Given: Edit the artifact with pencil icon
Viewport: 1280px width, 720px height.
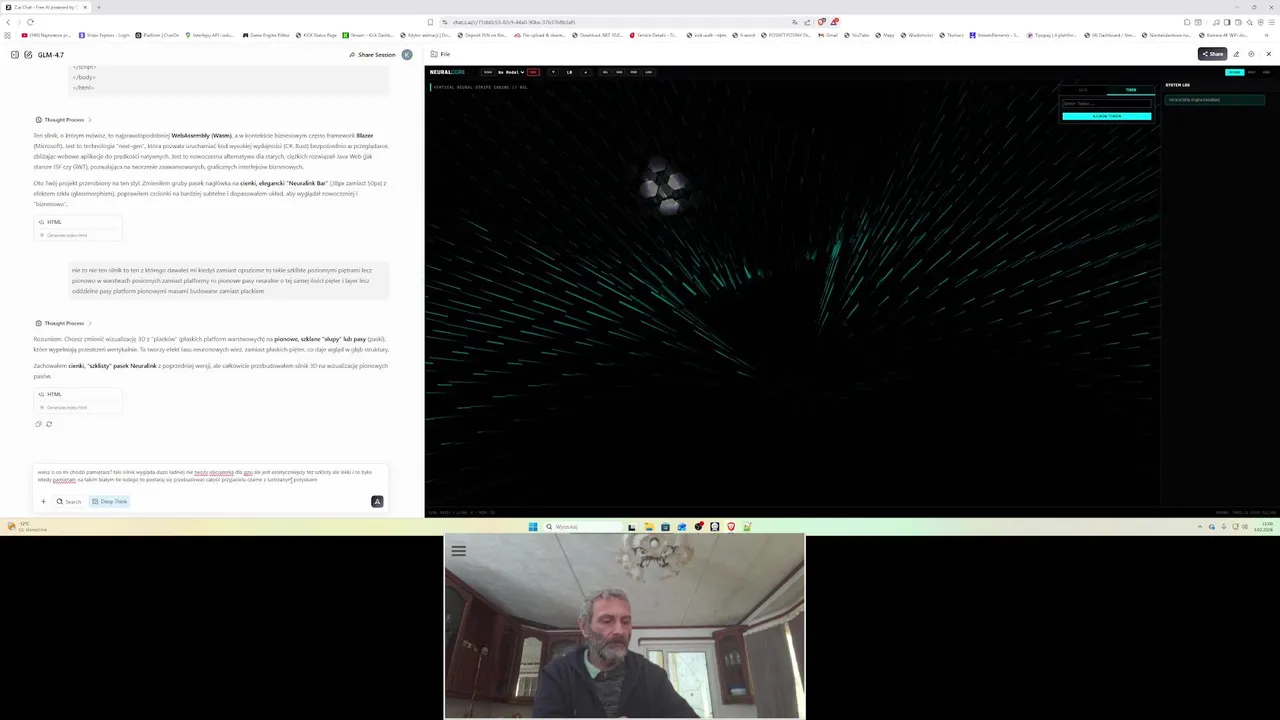Looking at the screenshot, I should (x=1236, y=54).
